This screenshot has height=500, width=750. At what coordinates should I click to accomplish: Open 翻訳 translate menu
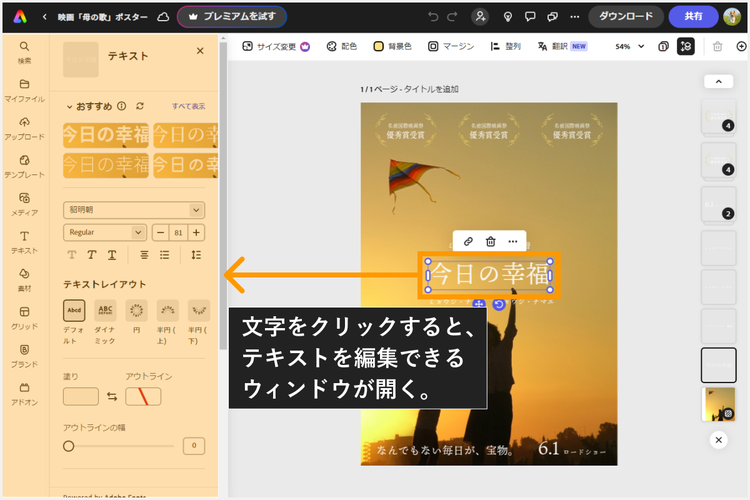click(562, 46)
